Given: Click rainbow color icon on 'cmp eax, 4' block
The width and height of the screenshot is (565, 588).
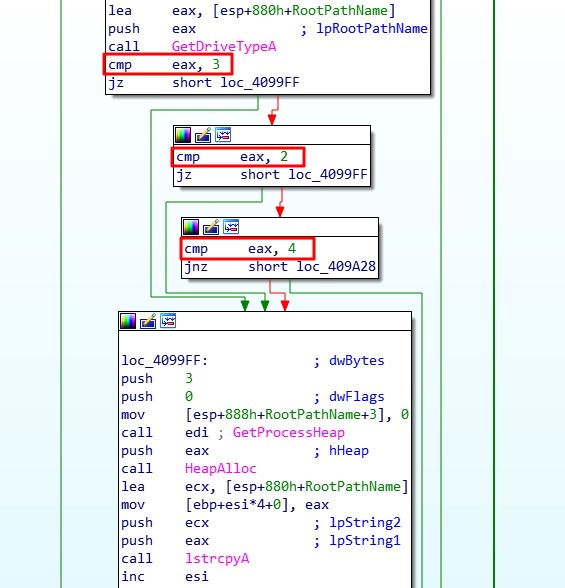Looking at the screenshot, I should click(x=191, y=227).
